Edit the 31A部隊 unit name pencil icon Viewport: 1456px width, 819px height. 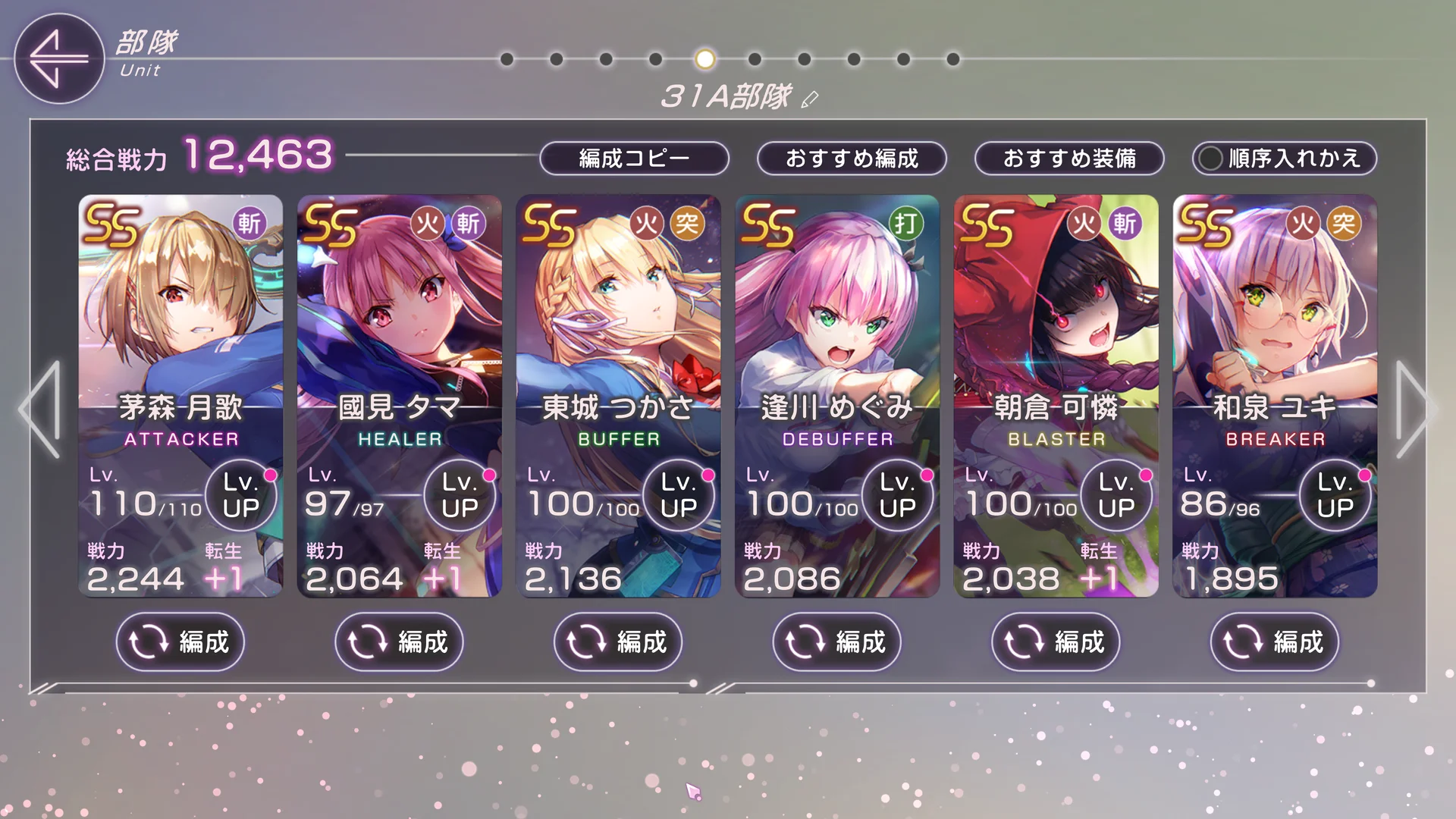click(810, 99)
